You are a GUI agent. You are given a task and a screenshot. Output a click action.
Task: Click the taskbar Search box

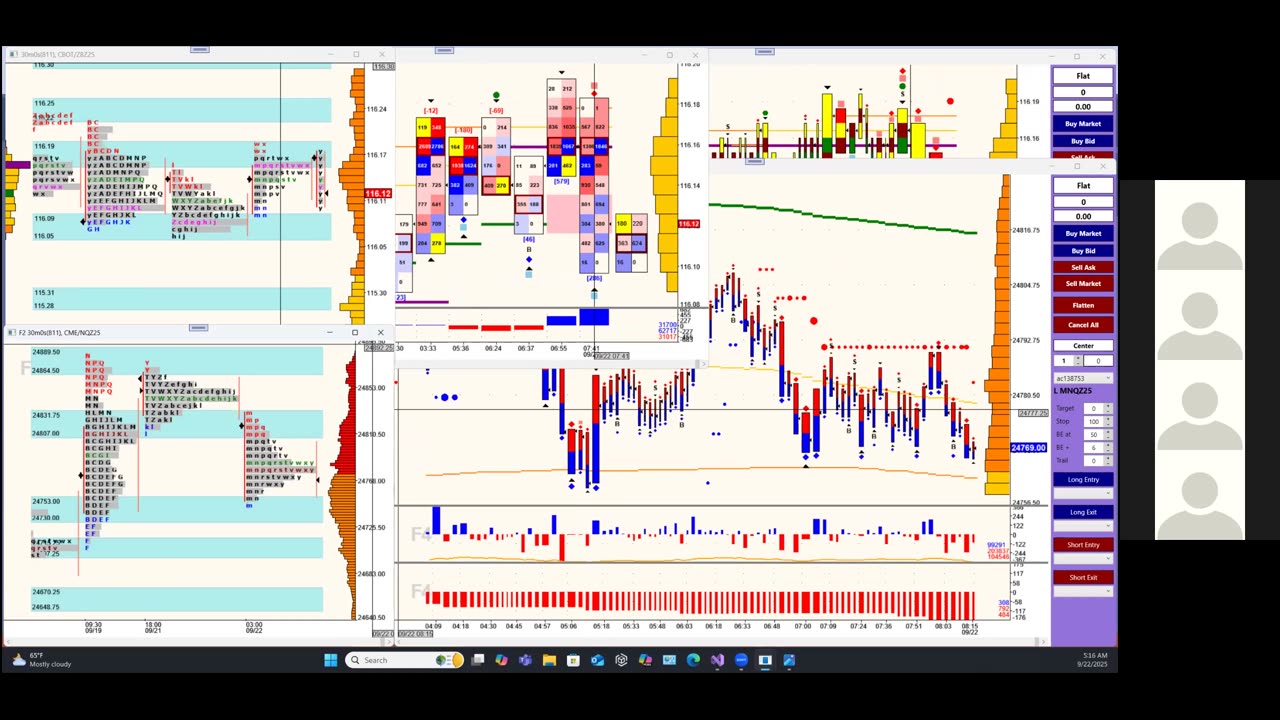point(405,660)
